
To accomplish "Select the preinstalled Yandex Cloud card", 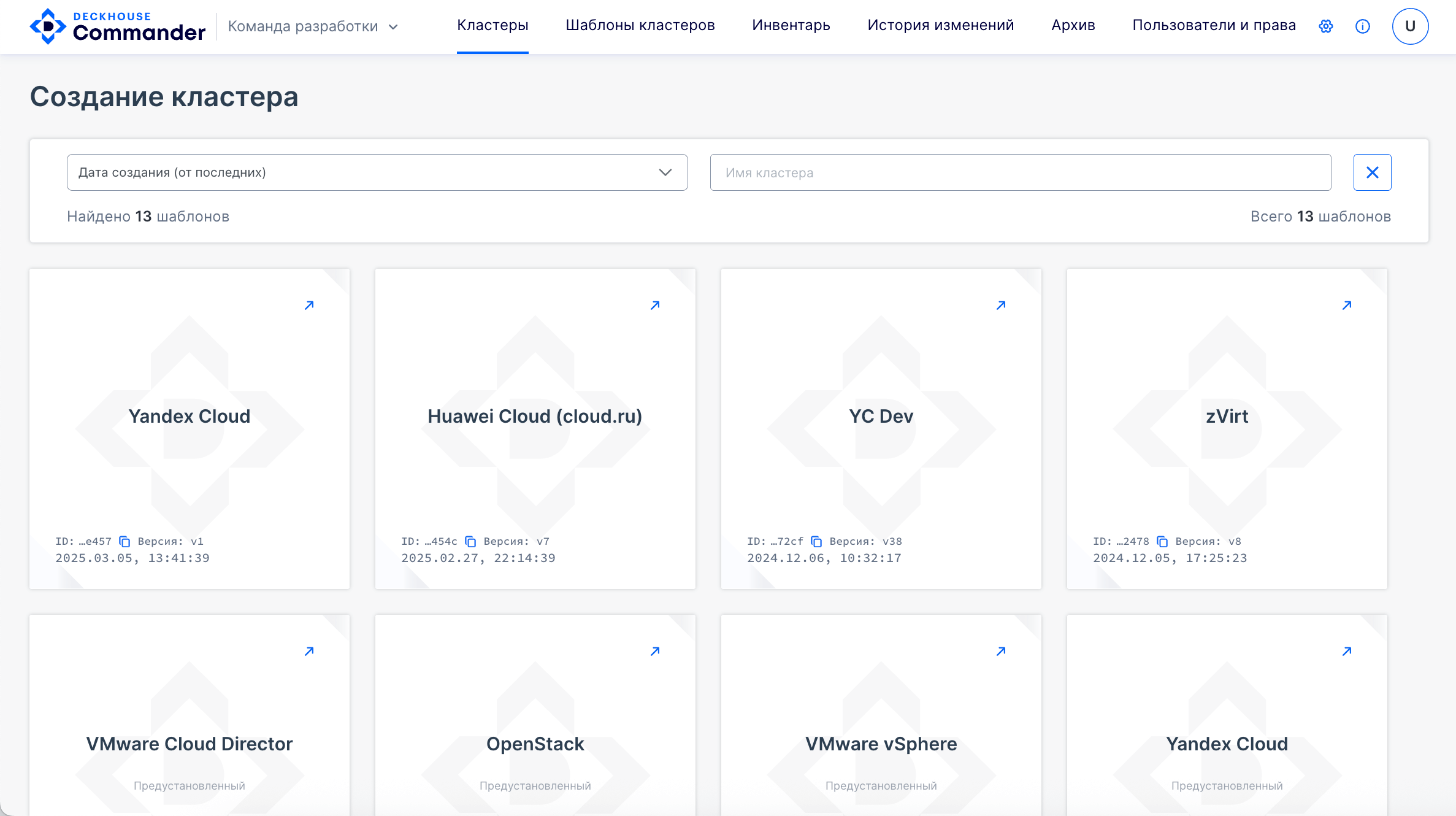I will [x=1227, y=715].
